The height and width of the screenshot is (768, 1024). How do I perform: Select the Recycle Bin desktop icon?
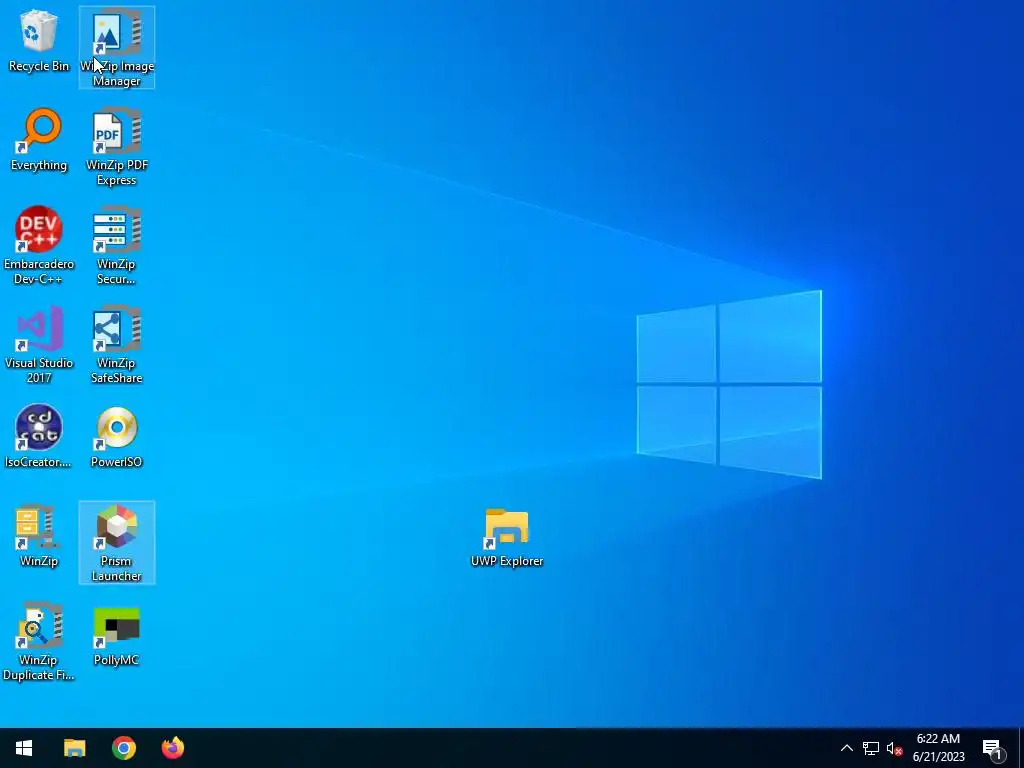pos(39,40)
